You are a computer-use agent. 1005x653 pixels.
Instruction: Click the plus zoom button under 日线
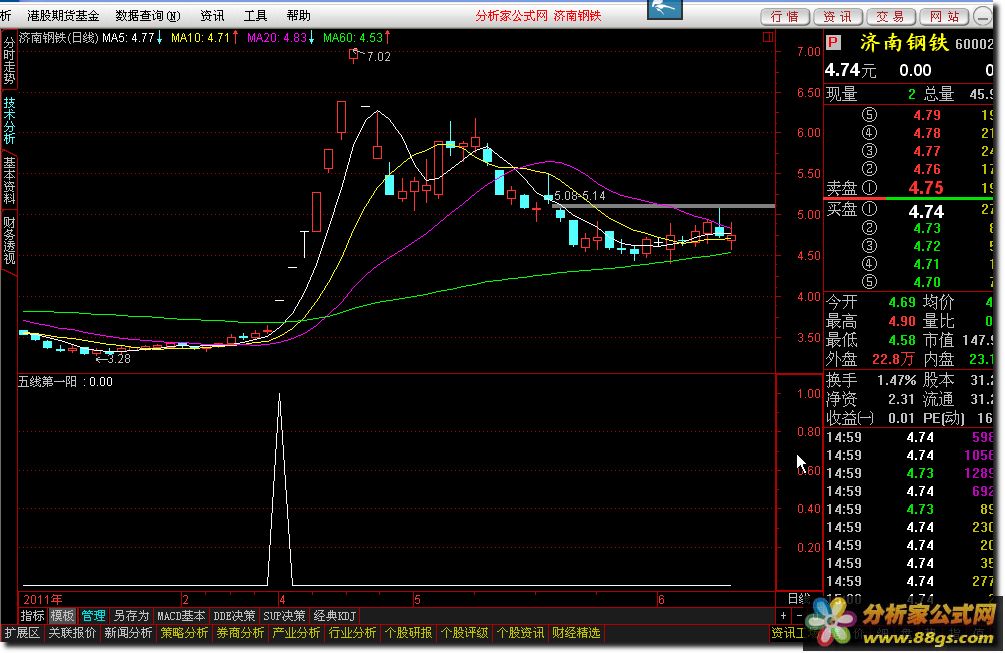point(783,616)
